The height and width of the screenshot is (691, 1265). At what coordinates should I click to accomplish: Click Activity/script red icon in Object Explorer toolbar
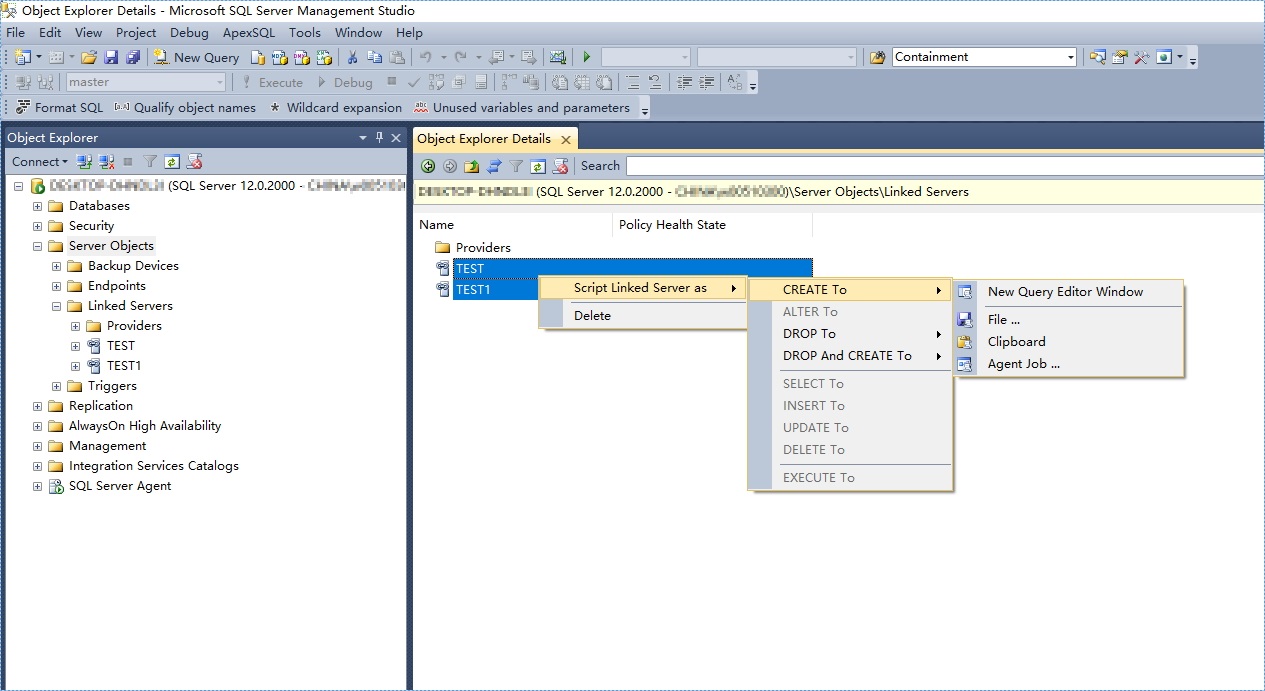(195, 161)
